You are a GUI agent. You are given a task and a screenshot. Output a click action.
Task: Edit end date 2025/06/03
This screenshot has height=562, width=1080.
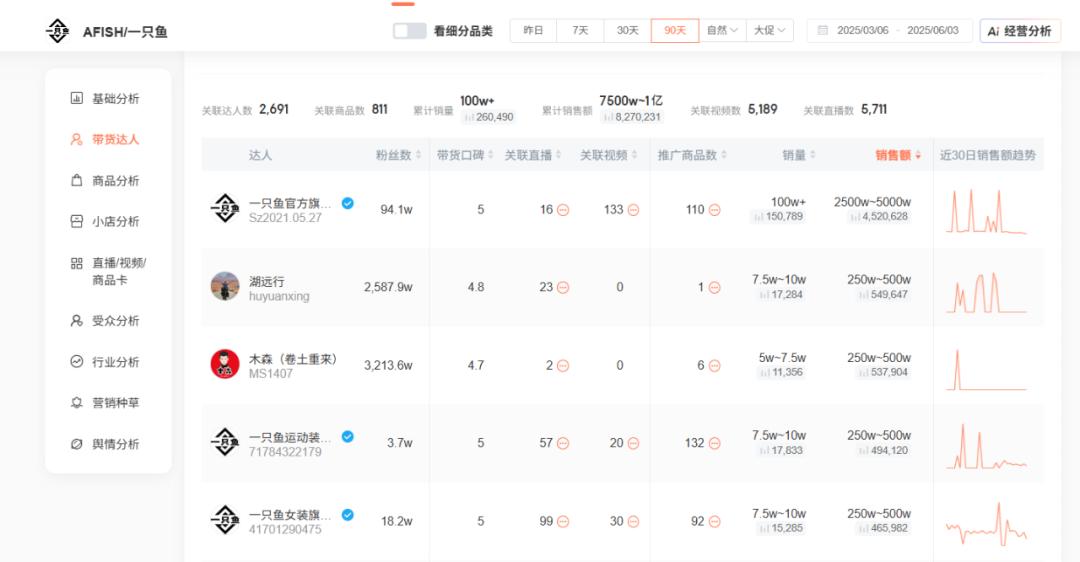(x=933, y=30)
